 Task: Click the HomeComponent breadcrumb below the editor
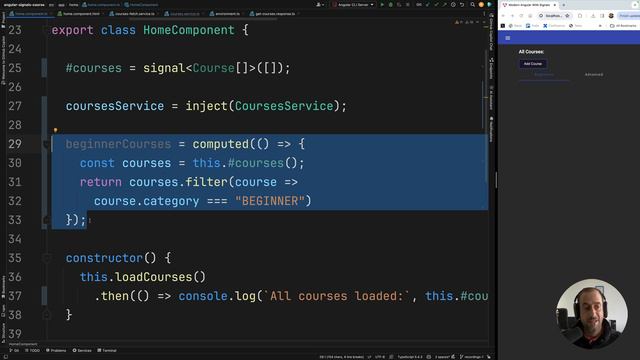[x=23, y=344]
